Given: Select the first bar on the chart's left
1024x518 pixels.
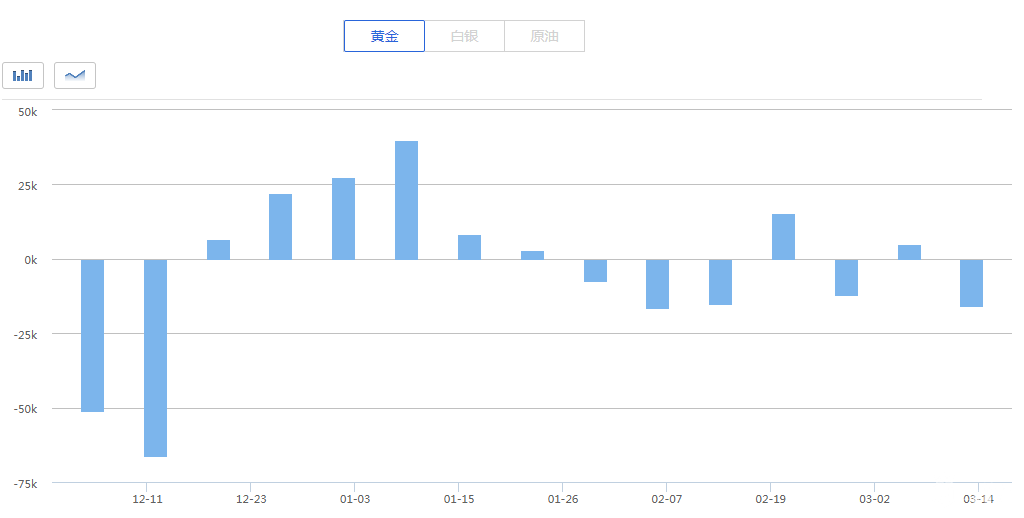Looking at the screenshot, I should point(92,335).
